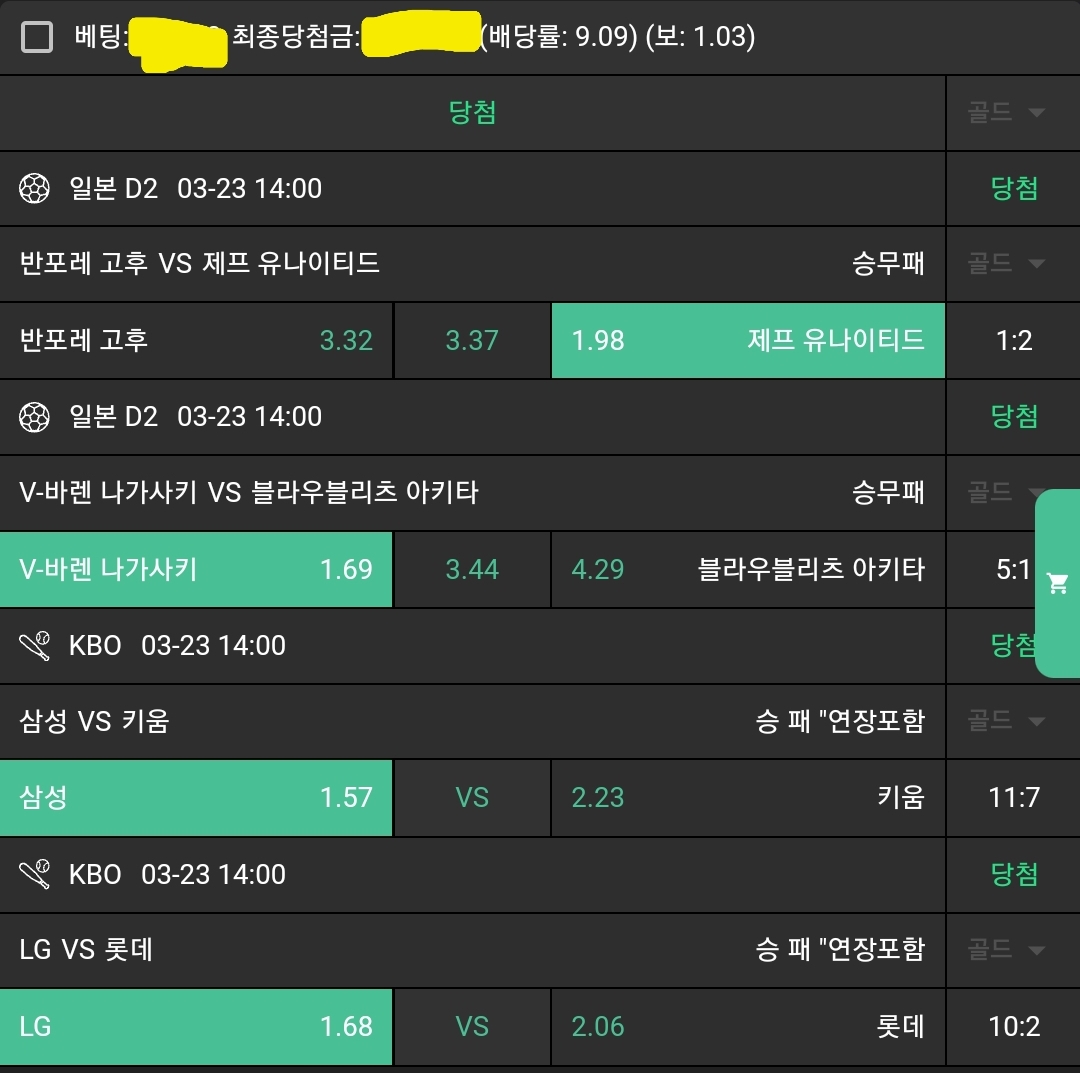Expand 골드 dropdown in LG VS 롯데 row
This screenshot has height=1073, width=1080.
(1006, 949)
